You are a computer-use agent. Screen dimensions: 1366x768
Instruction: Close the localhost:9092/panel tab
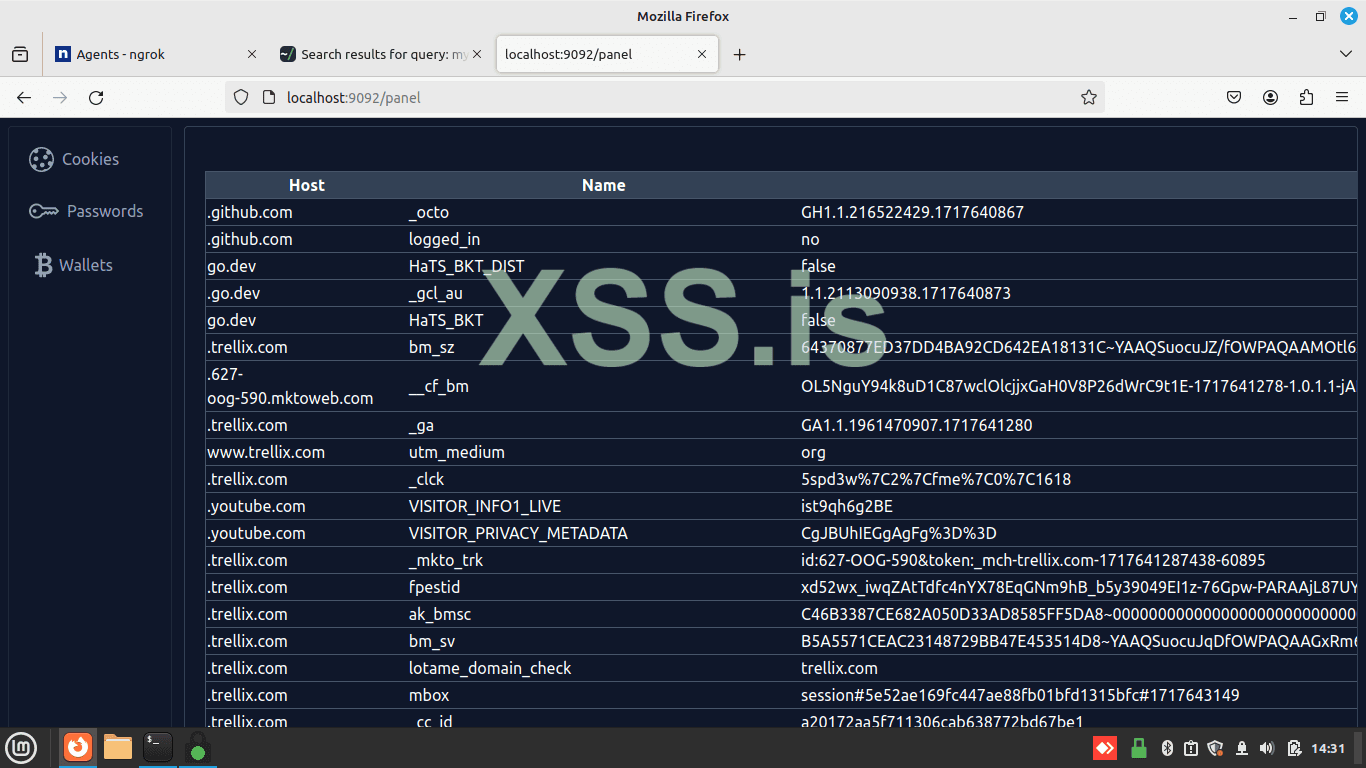[702, 54]
